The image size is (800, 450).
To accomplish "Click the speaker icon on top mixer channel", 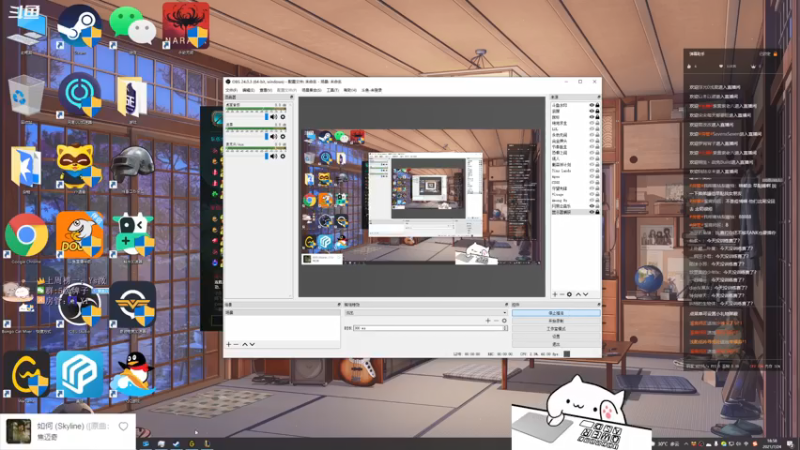I will pos(273,117).
